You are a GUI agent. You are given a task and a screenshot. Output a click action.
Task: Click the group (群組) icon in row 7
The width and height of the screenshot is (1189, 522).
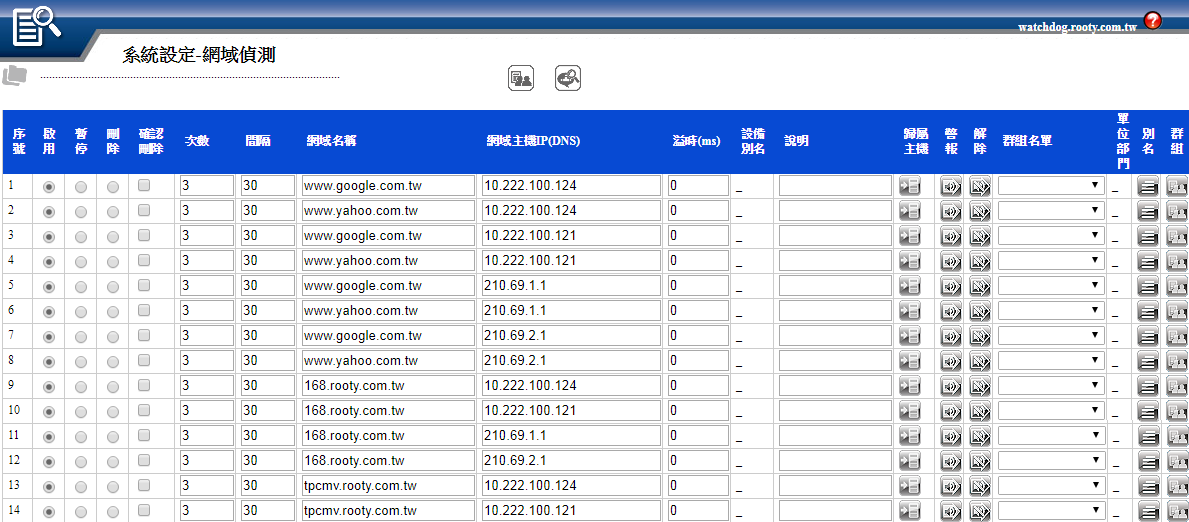(x=1176, y=336)
